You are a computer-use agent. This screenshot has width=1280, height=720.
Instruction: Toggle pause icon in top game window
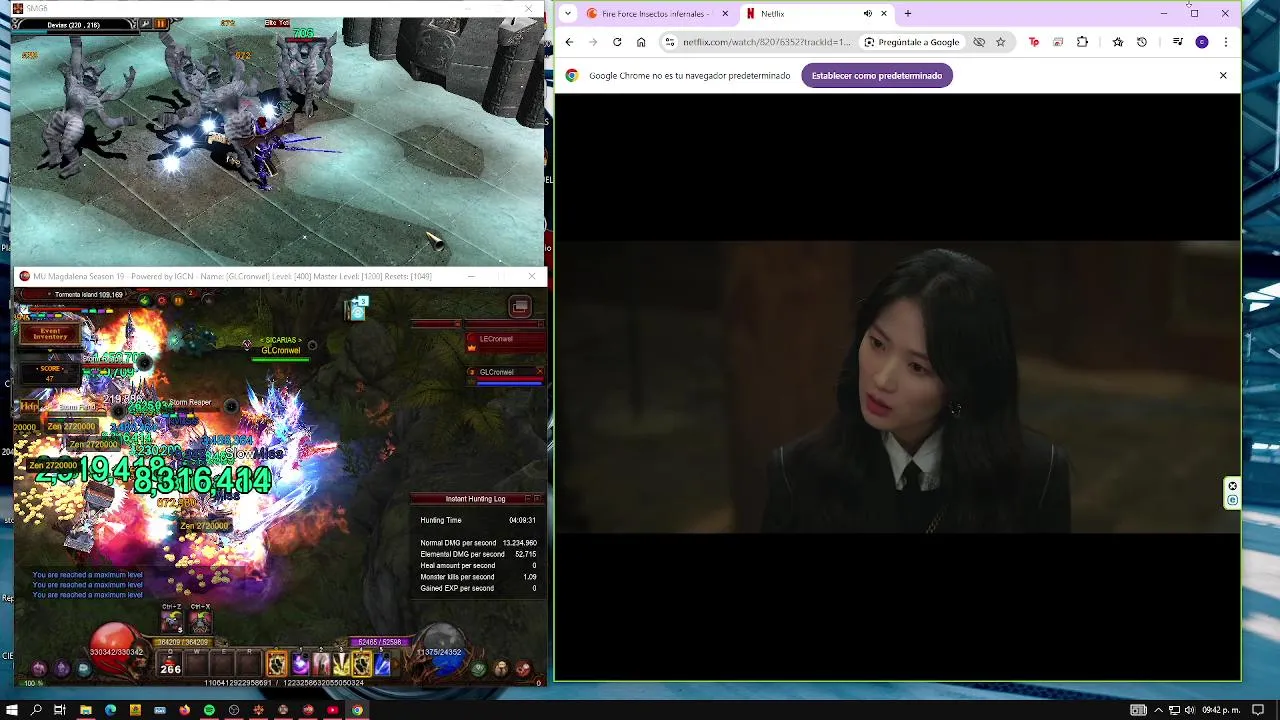coord(160,23)
